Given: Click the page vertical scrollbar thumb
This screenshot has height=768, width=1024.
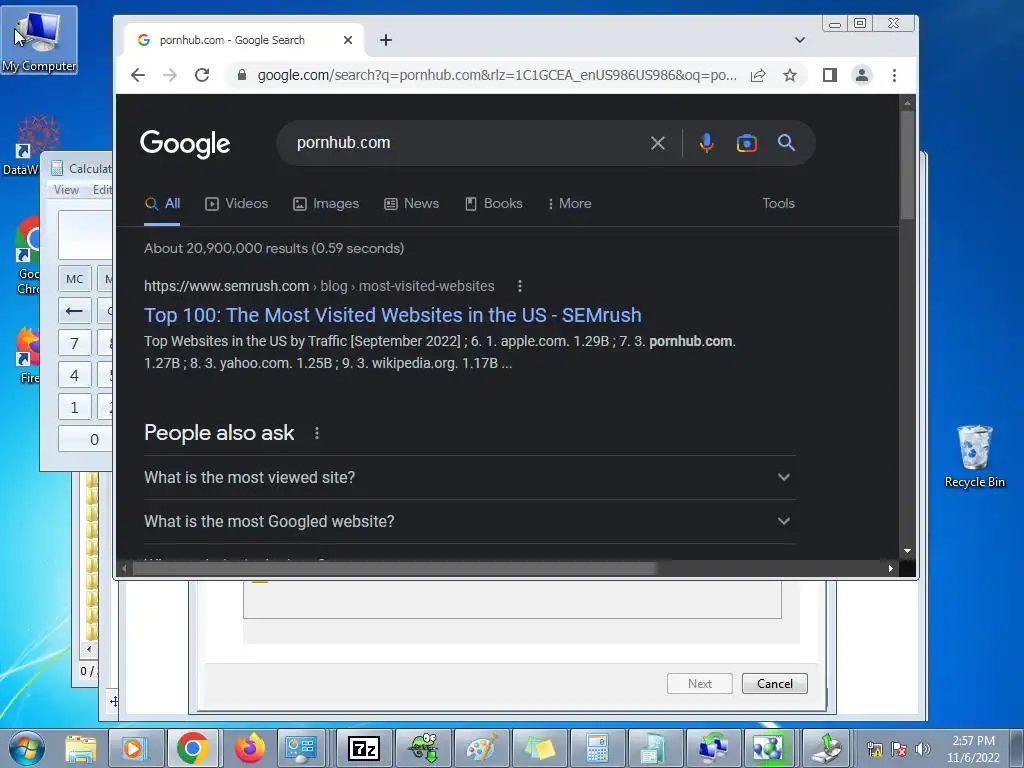Looking at the screenshot, I should pos(907,165).
